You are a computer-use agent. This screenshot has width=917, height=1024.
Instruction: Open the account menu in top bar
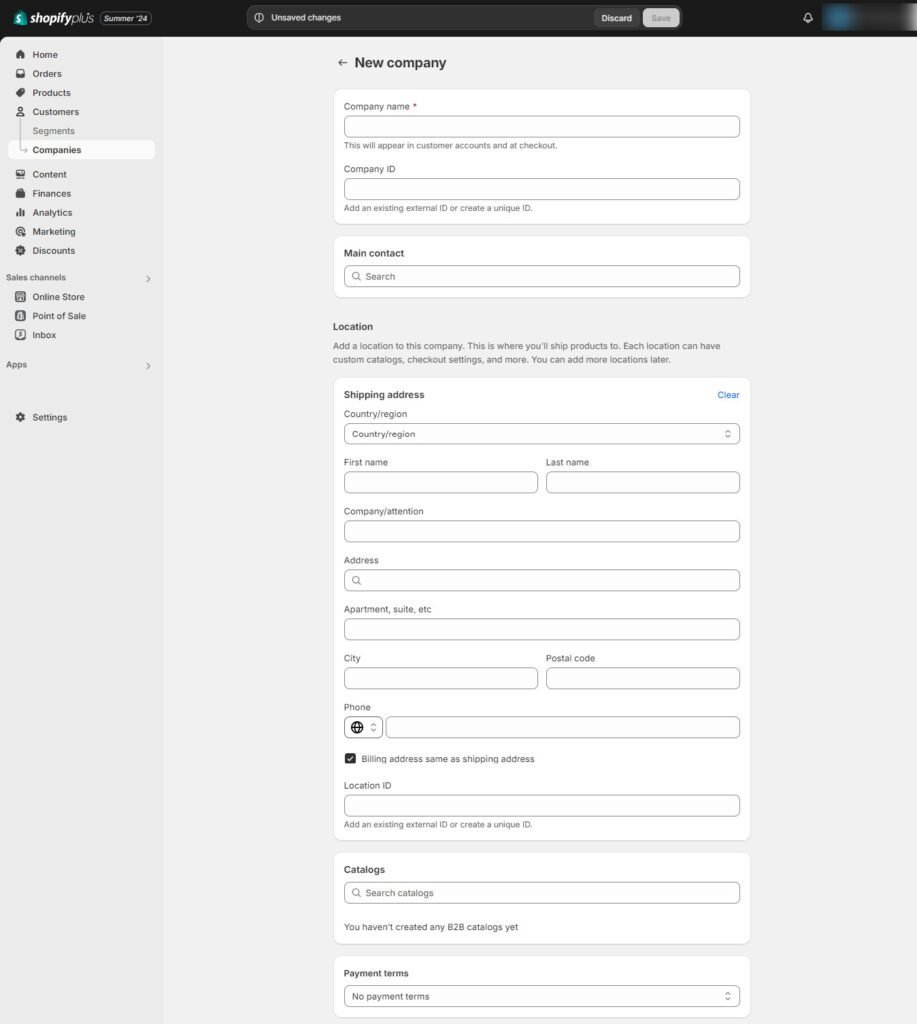point(867,18)
